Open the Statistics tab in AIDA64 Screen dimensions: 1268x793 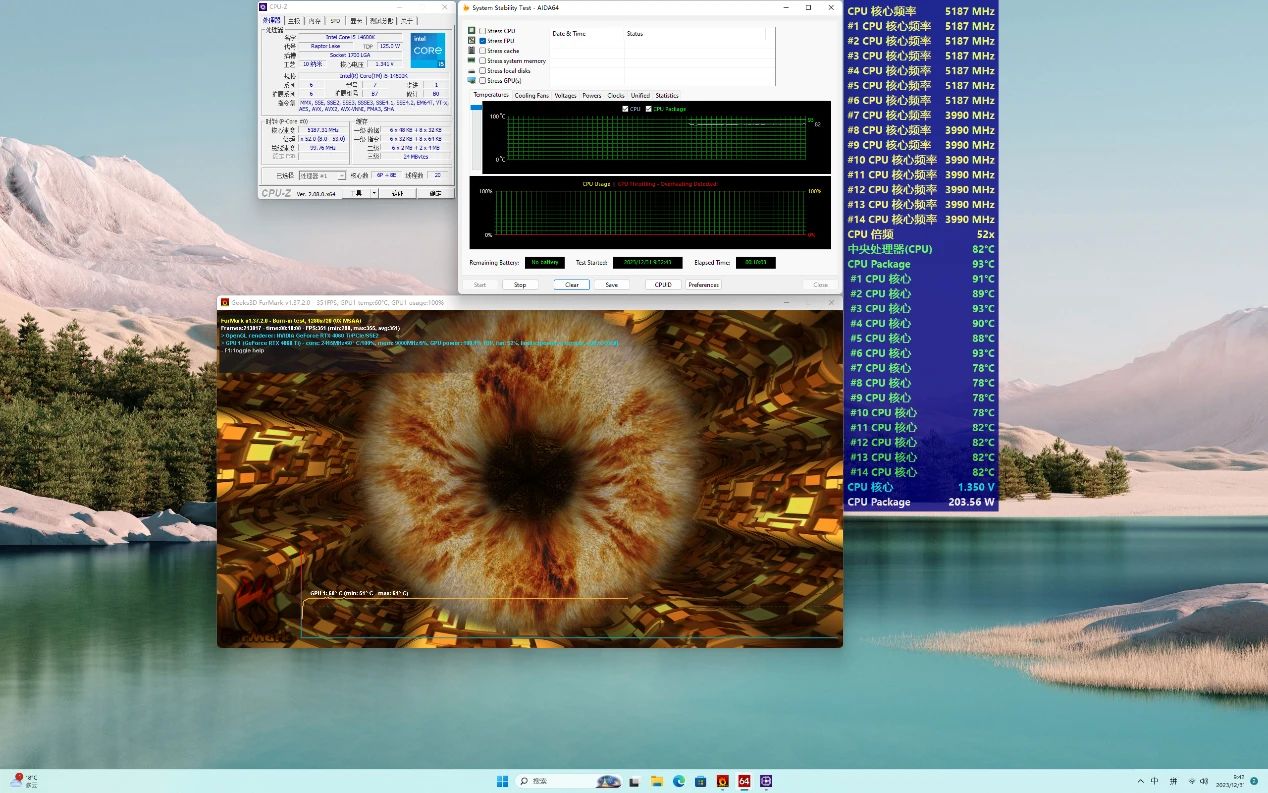tap(667, 96)
